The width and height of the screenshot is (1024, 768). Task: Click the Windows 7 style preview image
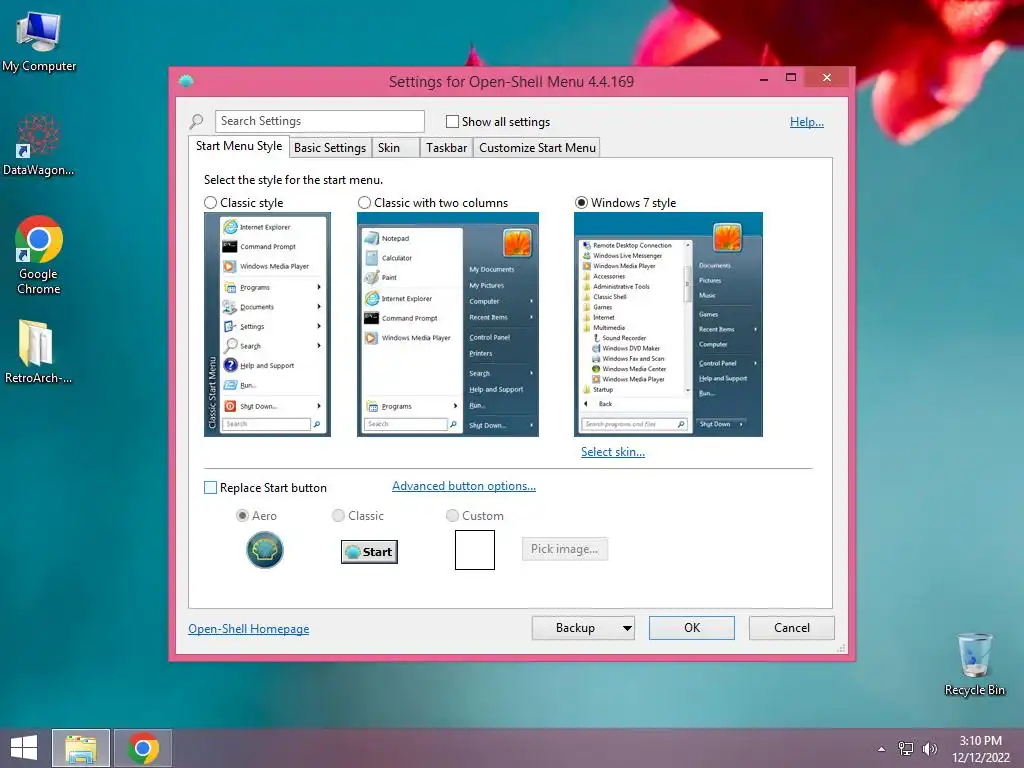click(668, 325)
